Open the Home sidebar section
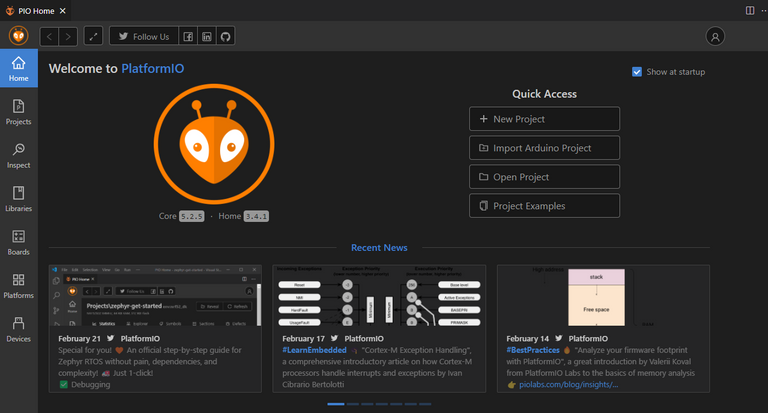The image size is (768, 413). [19, 69]
